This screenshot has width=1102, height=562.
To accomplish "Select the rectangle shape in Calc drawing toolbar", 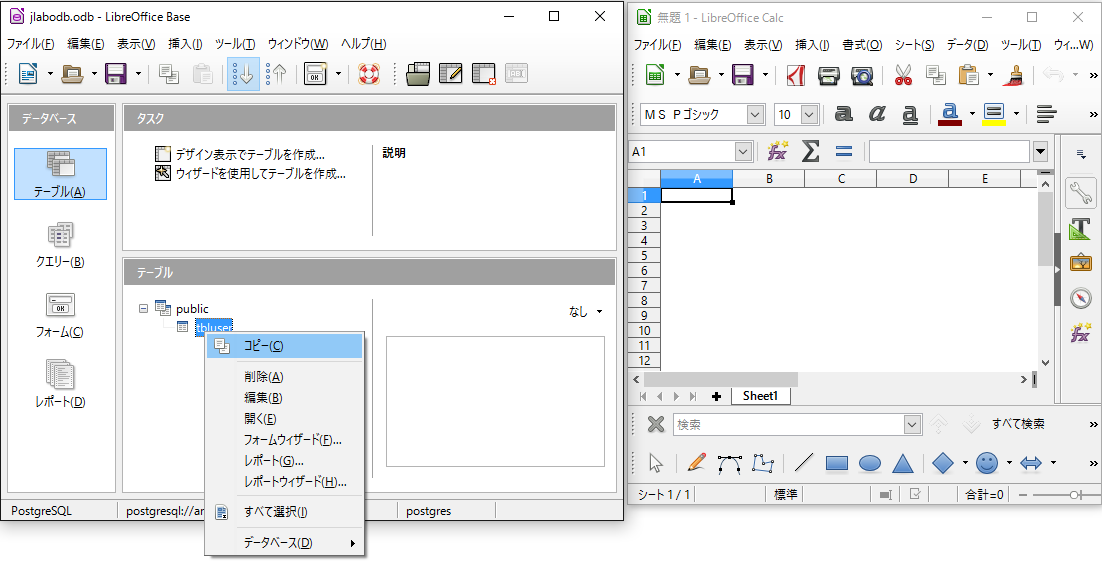I will [x=836, y=462].
